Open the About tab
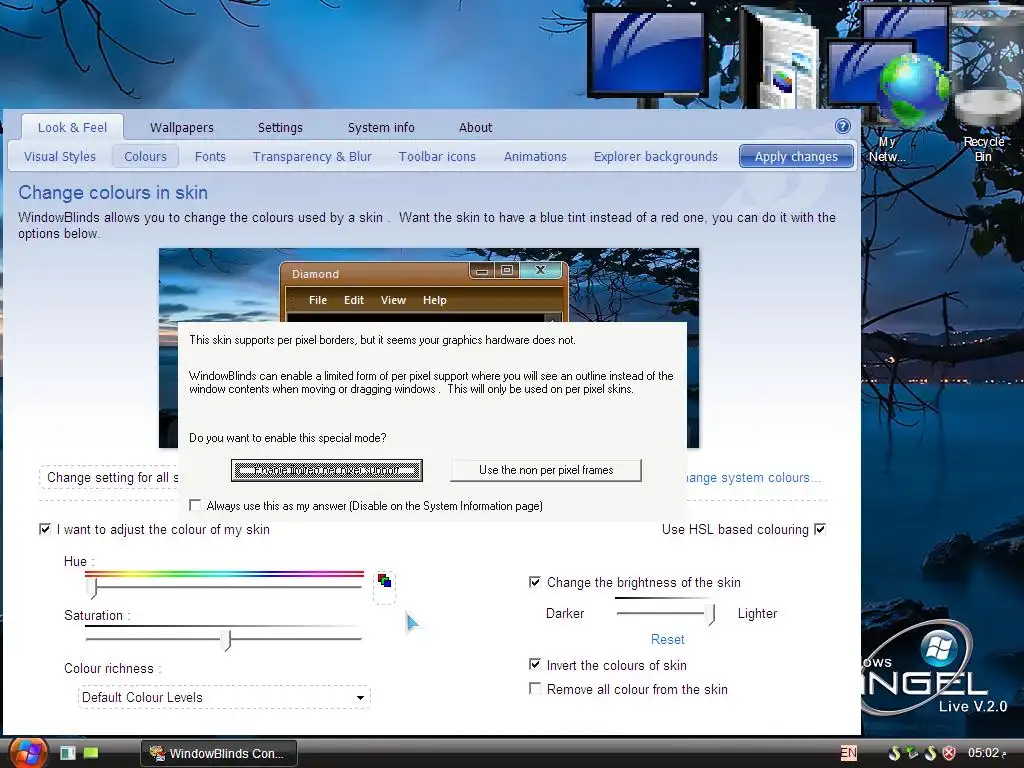 [475, 127]
